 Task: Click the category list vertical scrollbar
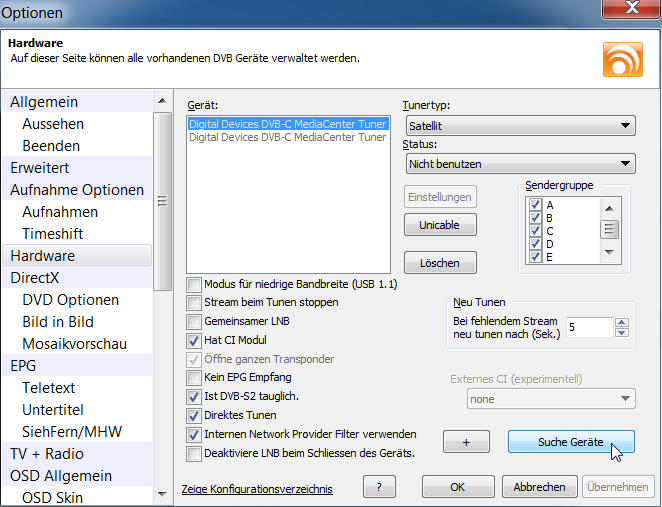coord(162,200)
